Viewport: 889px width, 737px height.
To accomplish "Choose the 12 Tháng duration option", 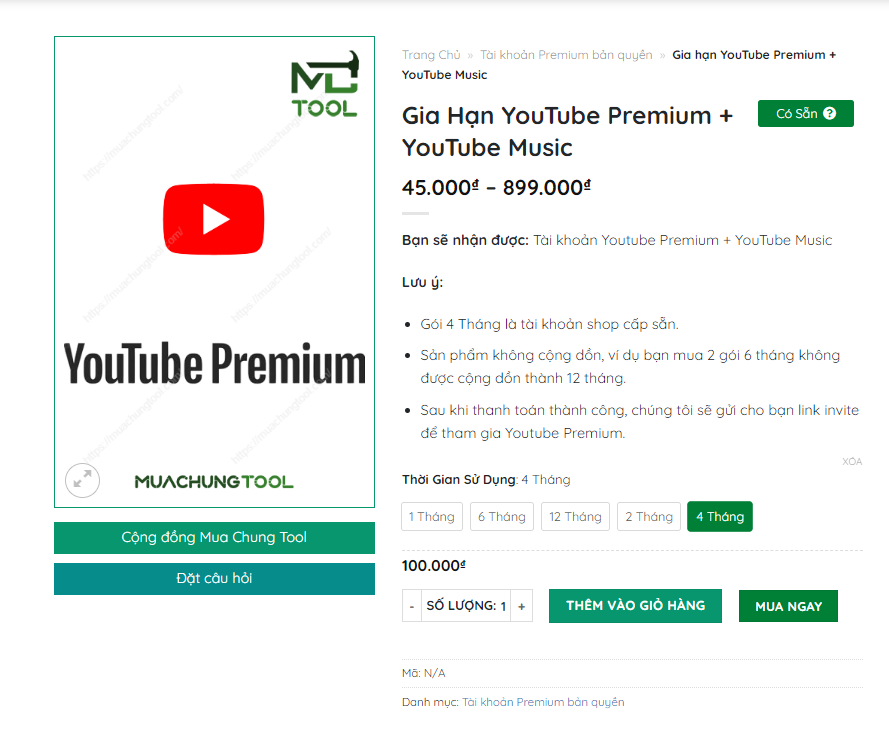I will 575,516.
